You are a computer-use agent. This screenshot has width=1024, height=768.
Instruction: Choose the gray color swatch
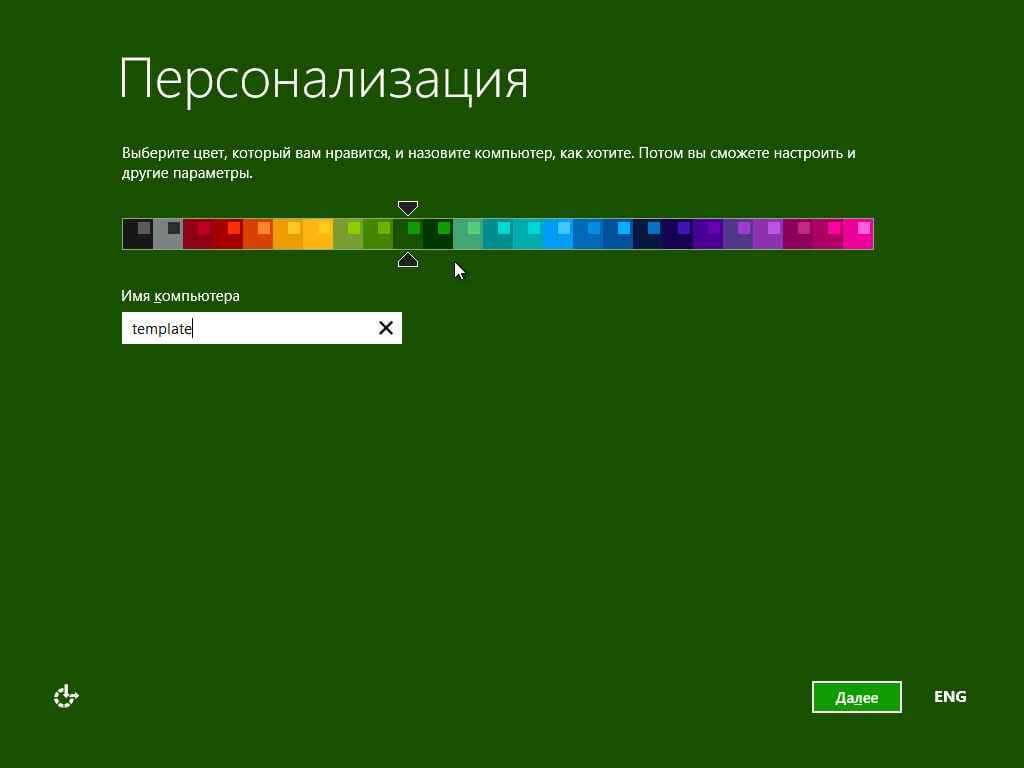[x=167, y=234]
